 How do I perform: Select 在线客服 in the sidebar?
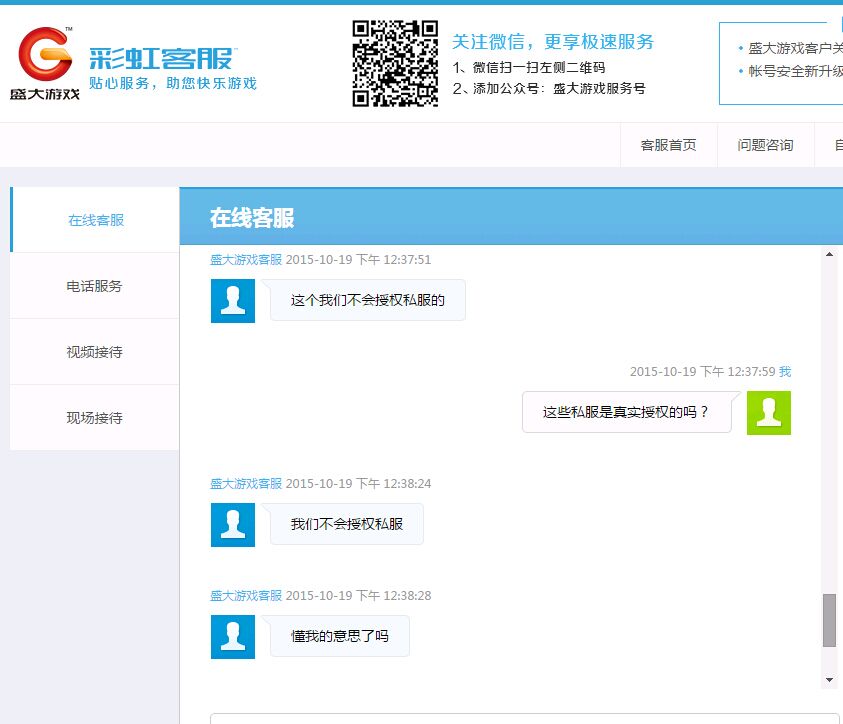click(96, 220)
